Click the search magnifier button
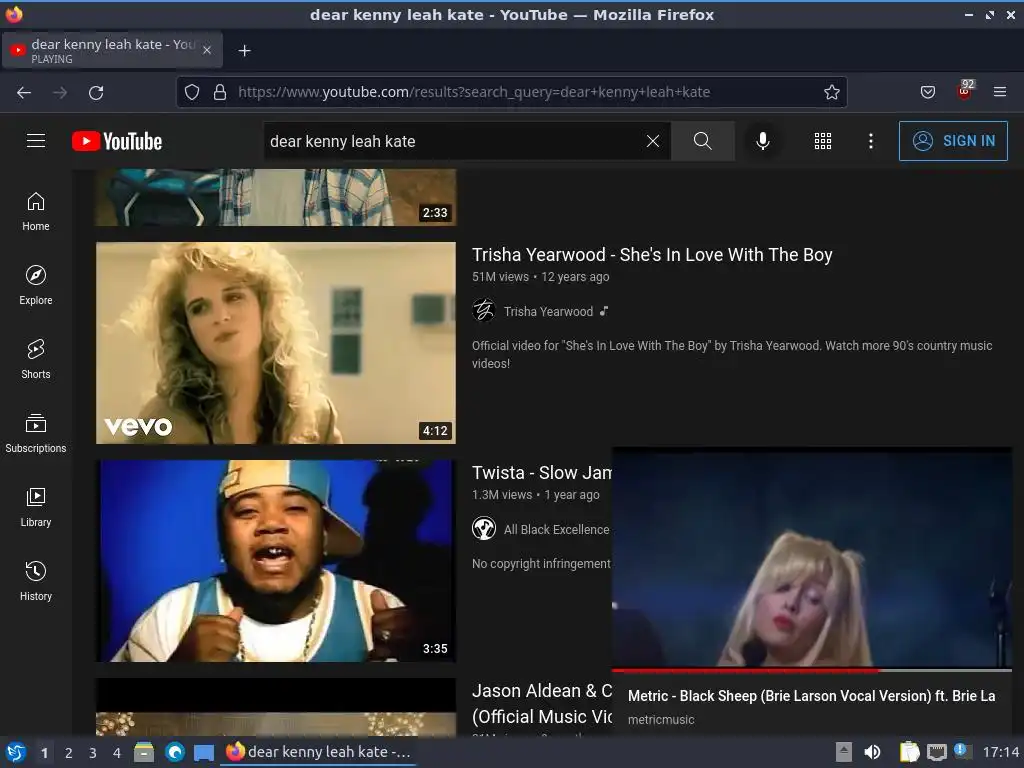 pos(703,141)
